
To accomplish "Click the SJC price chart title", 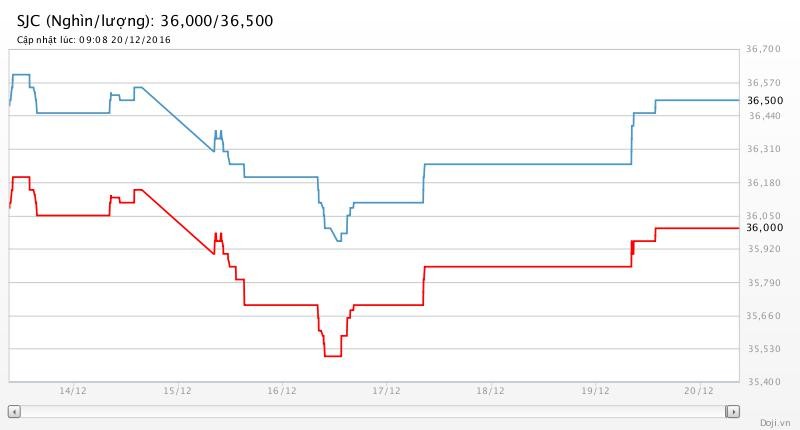I will coord(145,20).
